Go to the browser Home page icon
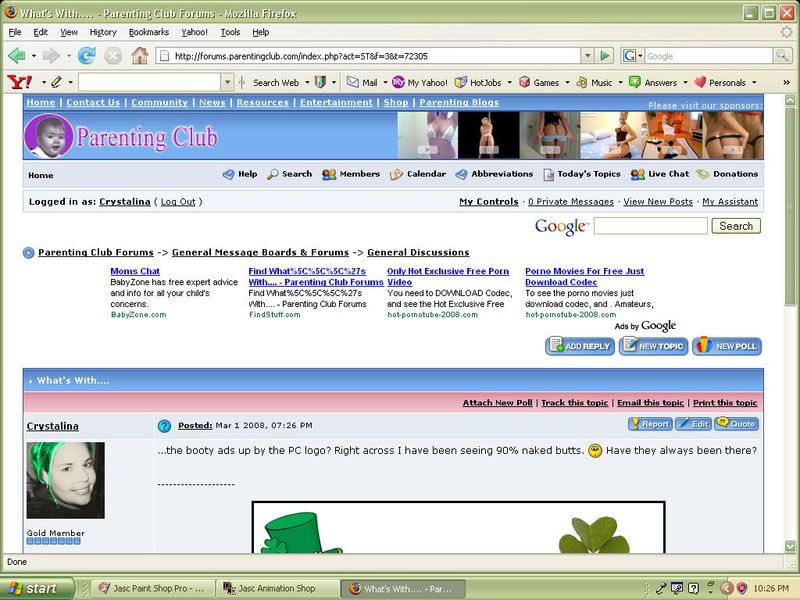This screenshot has height=600, width=800. pos(139,56)
